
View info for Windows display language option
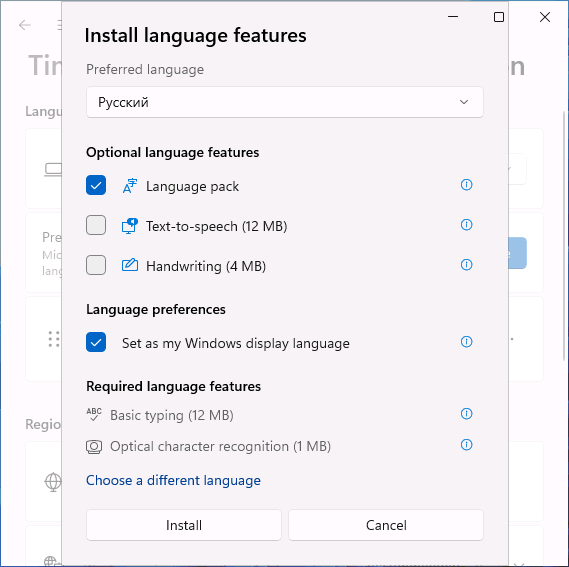click(466, 342)
